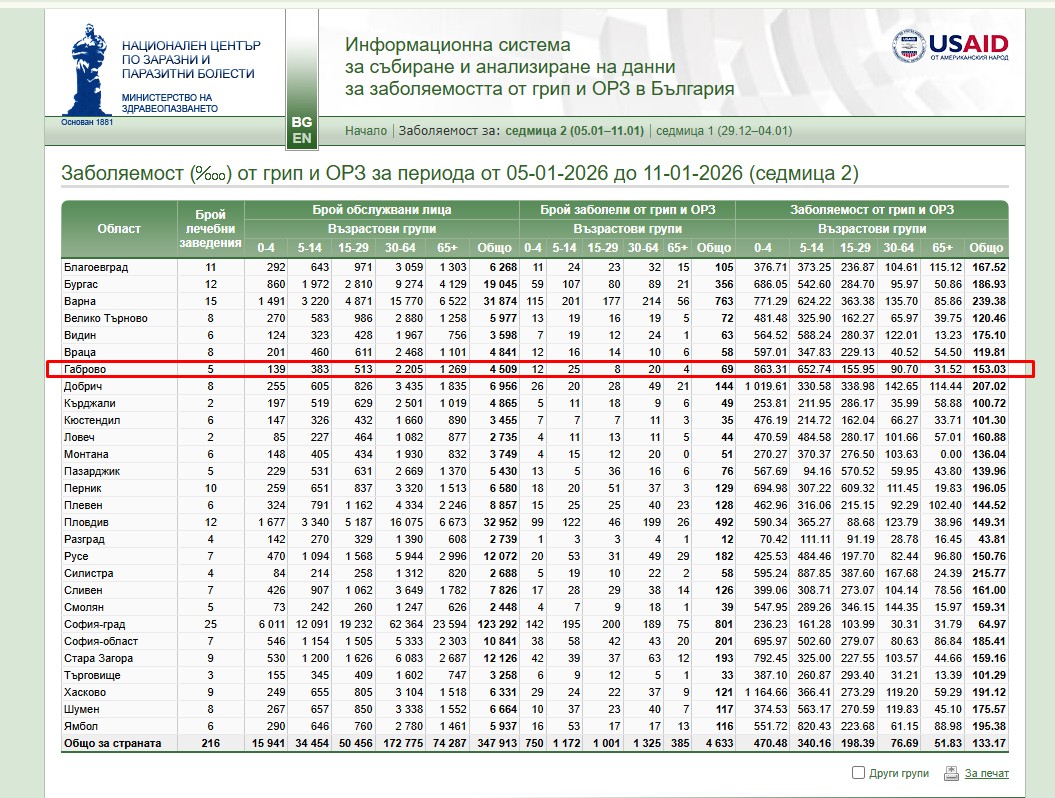This screenshot has height=798, width=1055.
Task: Click the Брой обслужвани лица header
Action: (x=381, y=210)
